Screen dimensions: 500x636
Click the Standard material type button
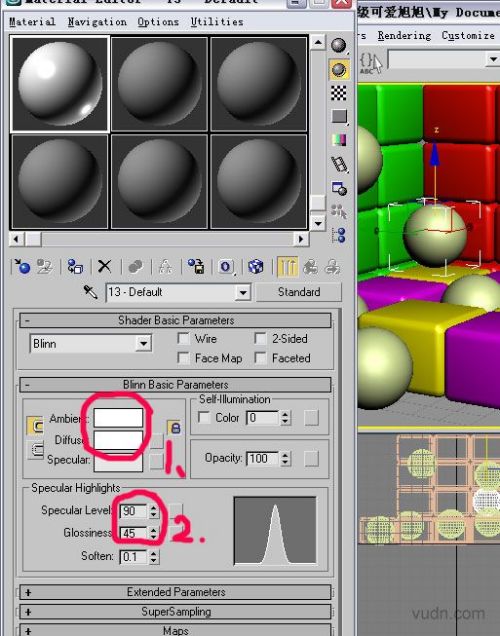point(299,292)
